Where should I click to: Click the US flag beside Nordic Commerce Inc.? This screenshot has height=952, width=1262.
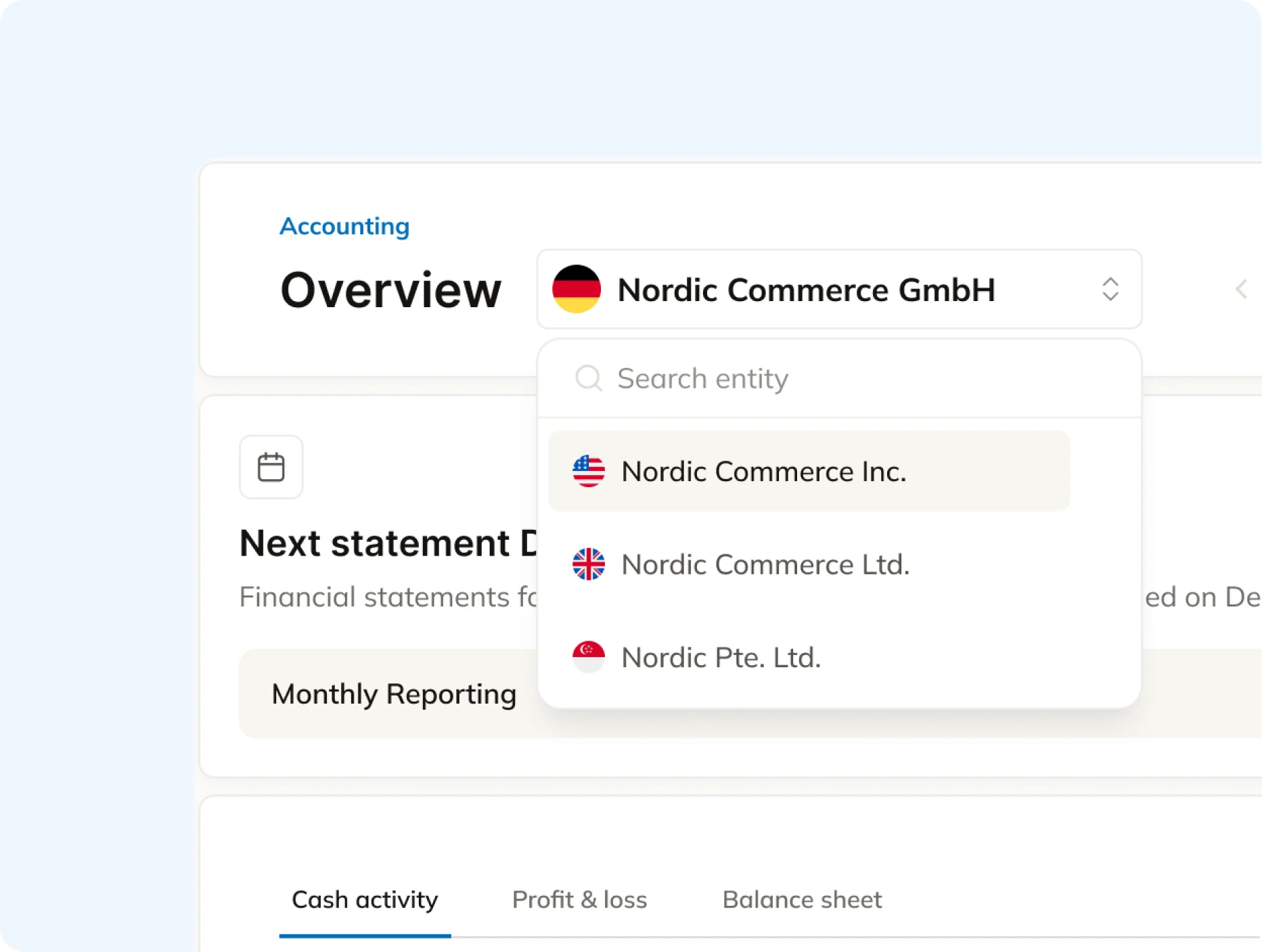coord(589,471)
